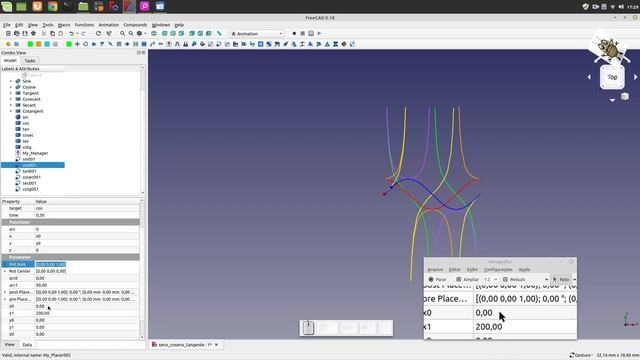Click the Copy toolbar icon
Image resolution: width=640 pixels, height=360 pixels.
point(52,33)
